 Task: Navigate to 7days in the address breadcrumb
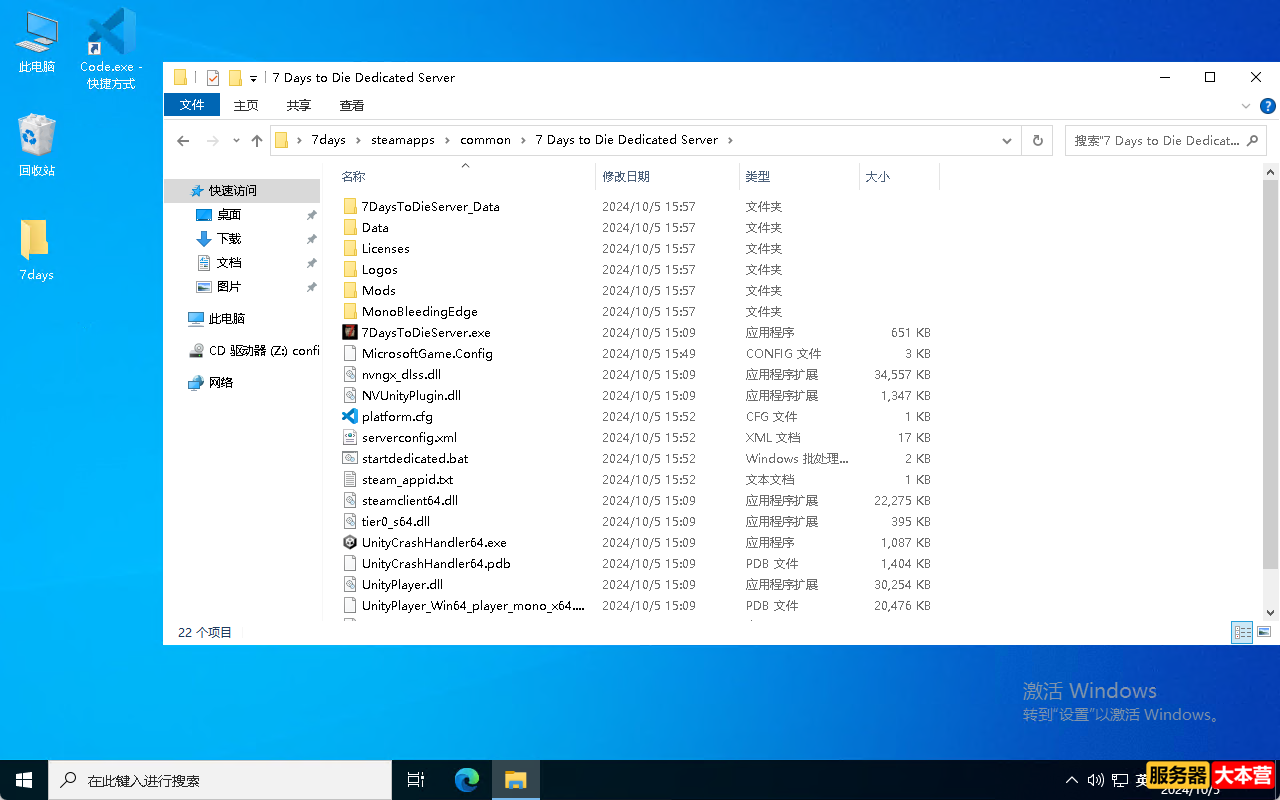[328, 141]
